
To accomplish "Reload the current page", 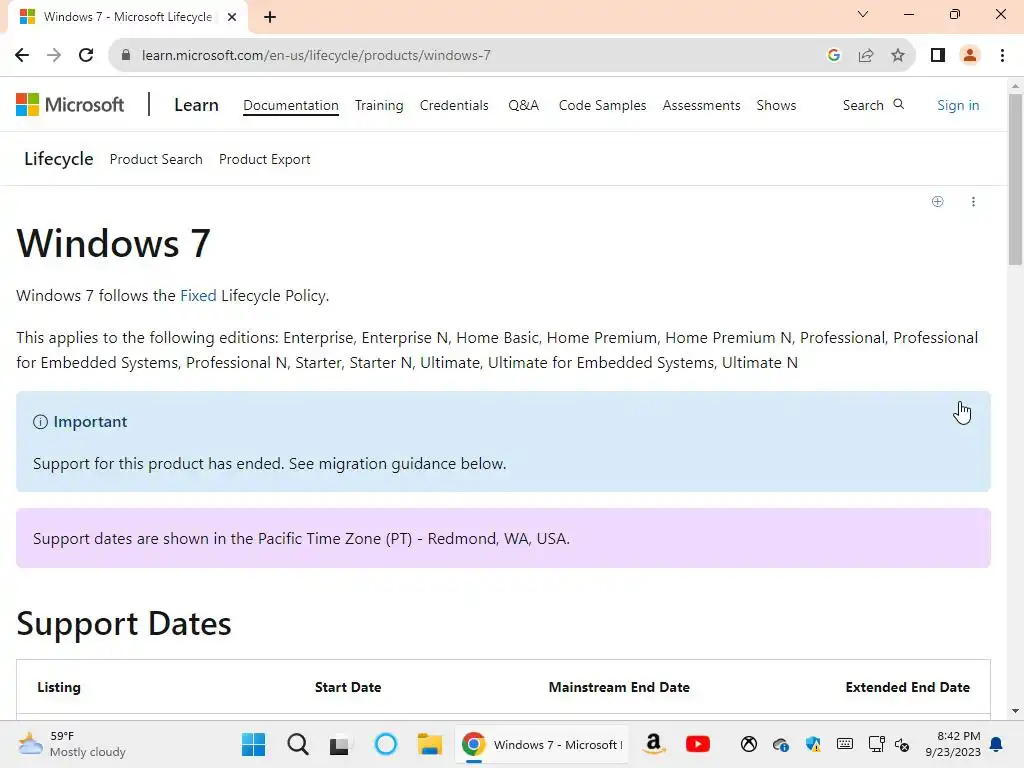I will [86, 56].
